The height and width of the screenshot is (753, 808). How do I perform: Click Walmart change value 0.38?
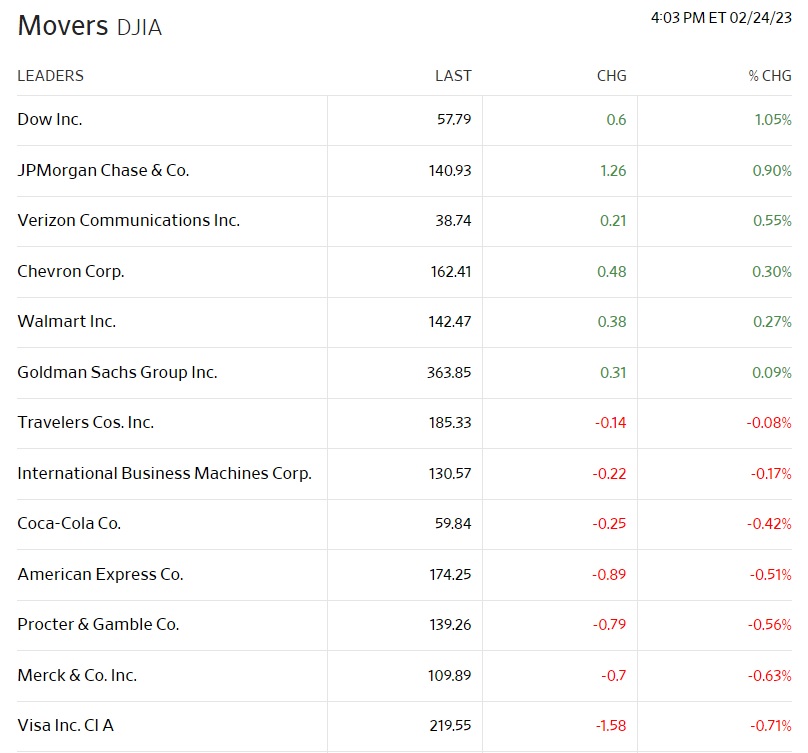[612, 322]
